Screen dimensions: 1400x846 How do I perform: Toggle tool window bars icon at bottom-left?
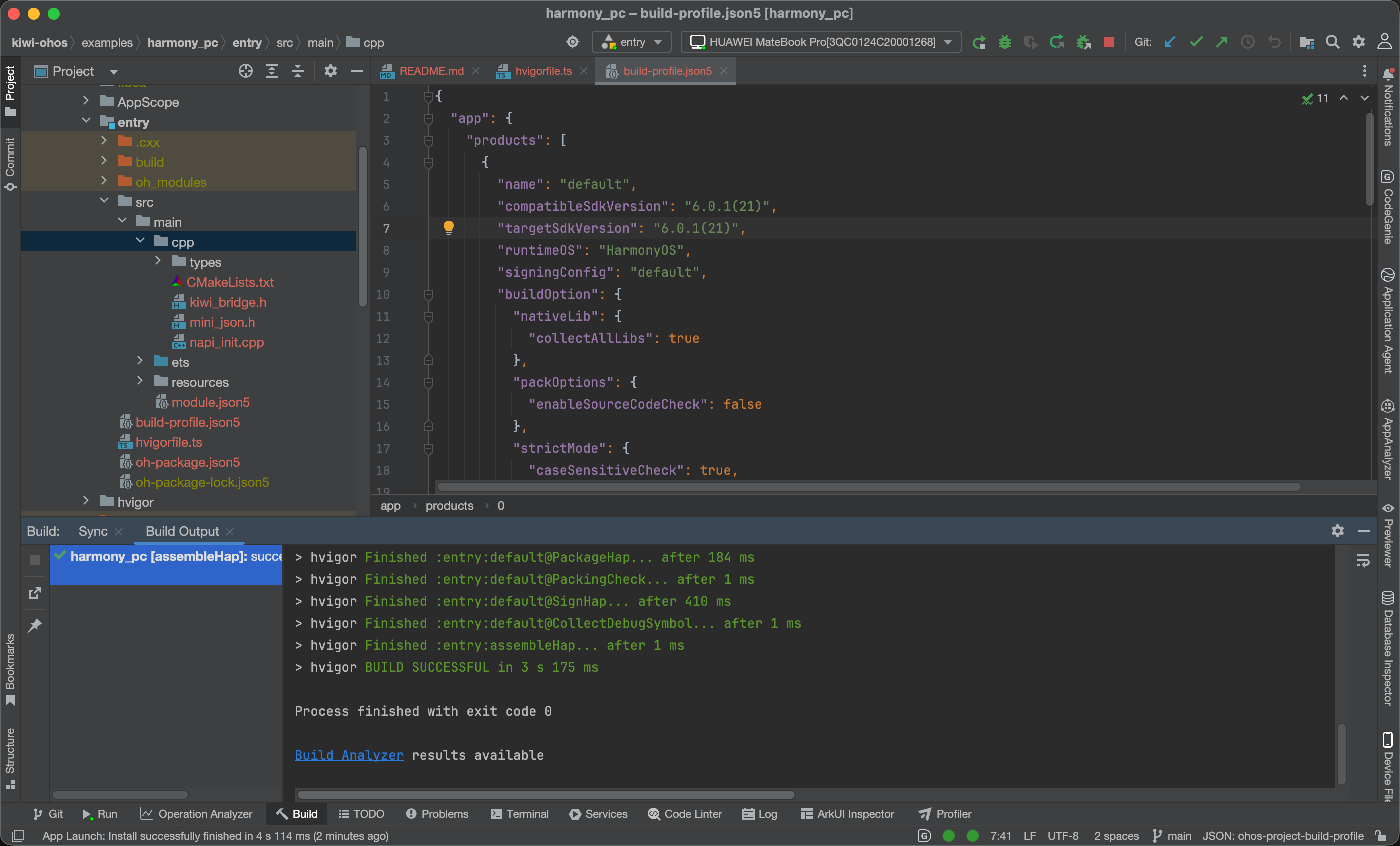coord(18,836)
